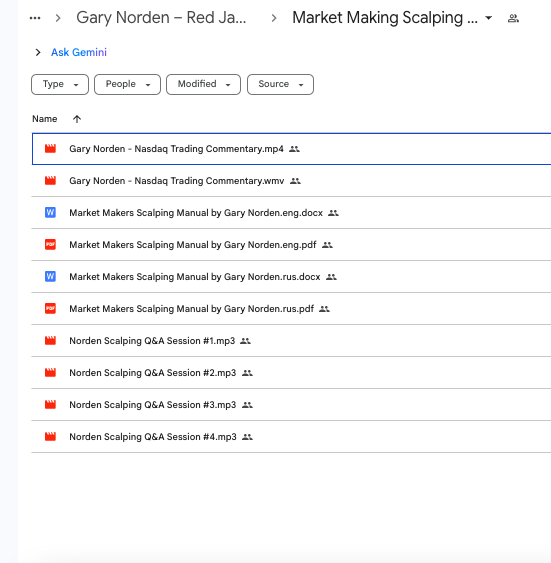Click shared icon beside Norden.eng.docx

click(333, 213)
